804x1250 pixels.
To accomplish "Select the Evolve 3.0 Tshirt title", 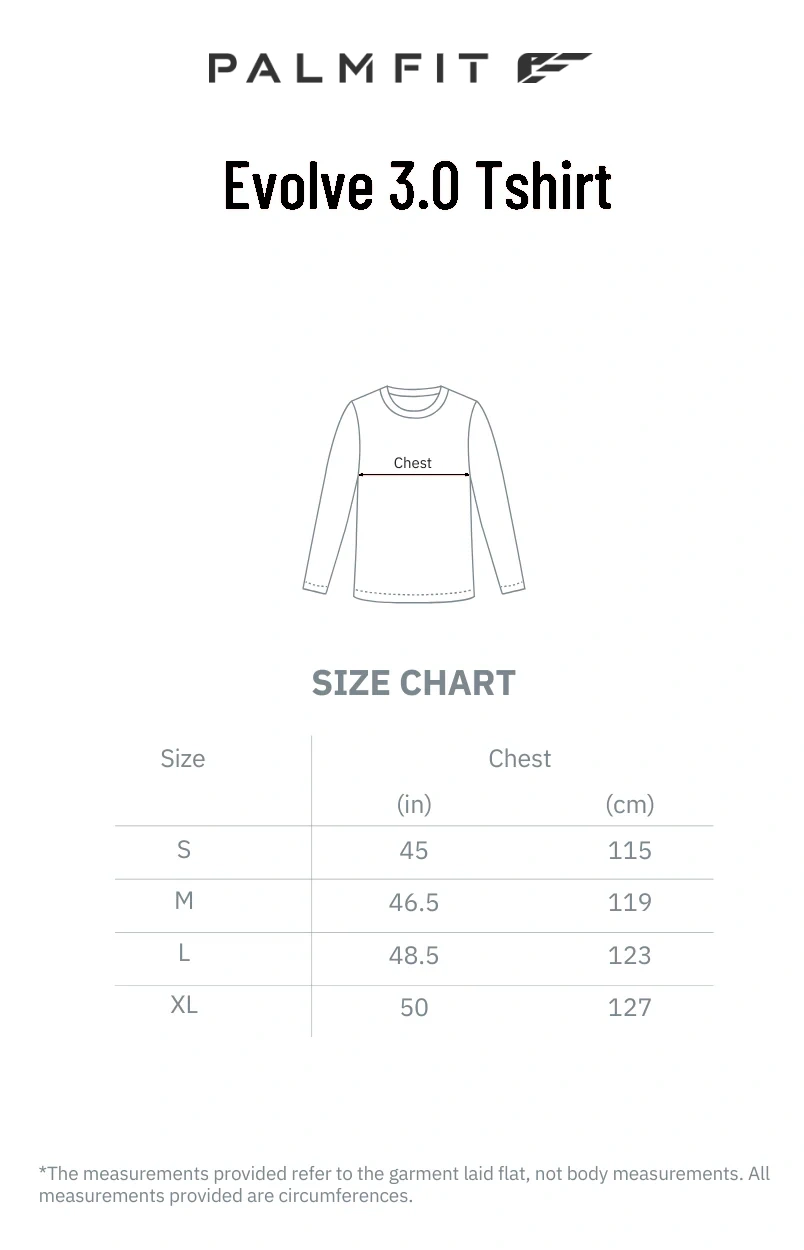I will 417,185.
